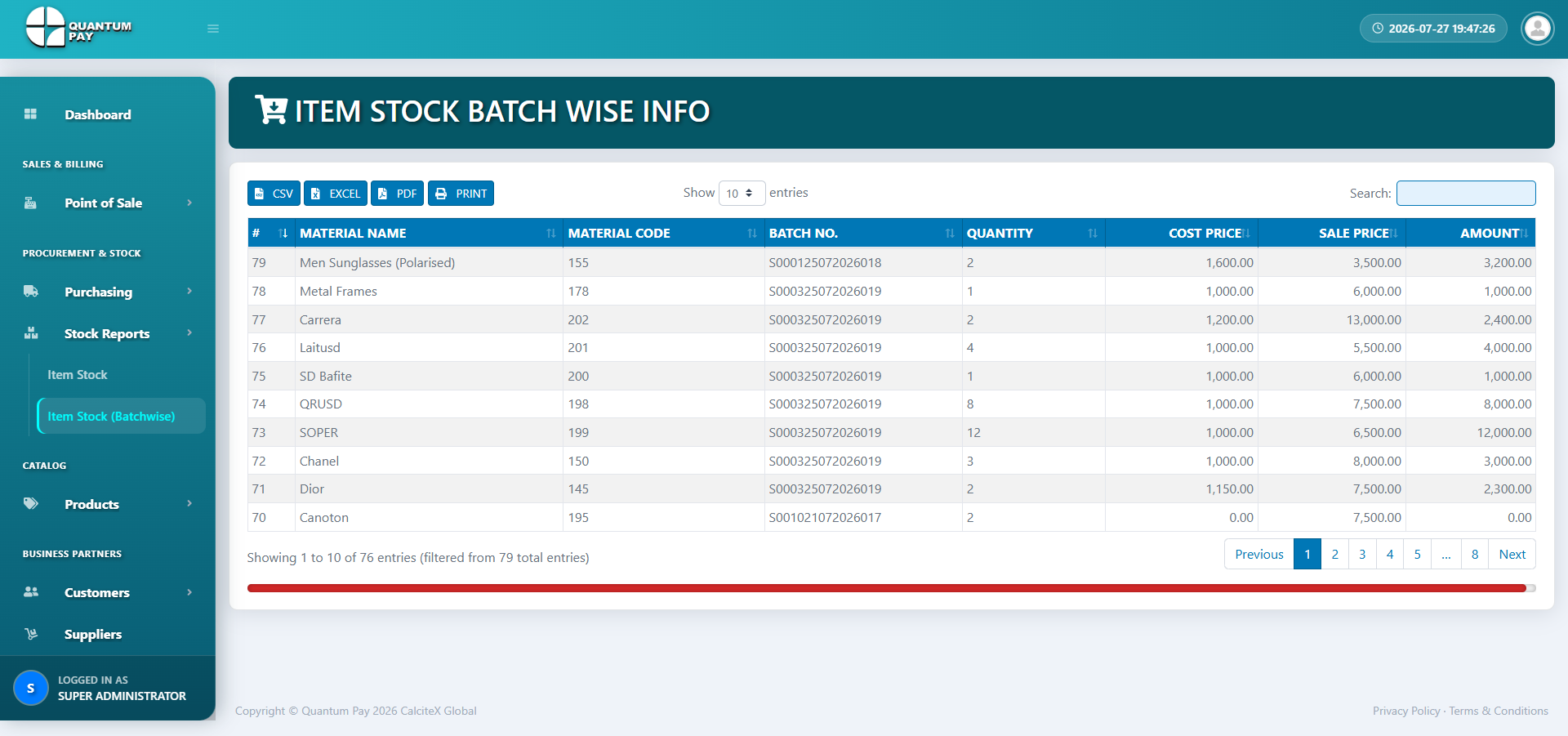The image size is (1568, 736).
Task: Go to page 5
Action: coord(1418,554)
